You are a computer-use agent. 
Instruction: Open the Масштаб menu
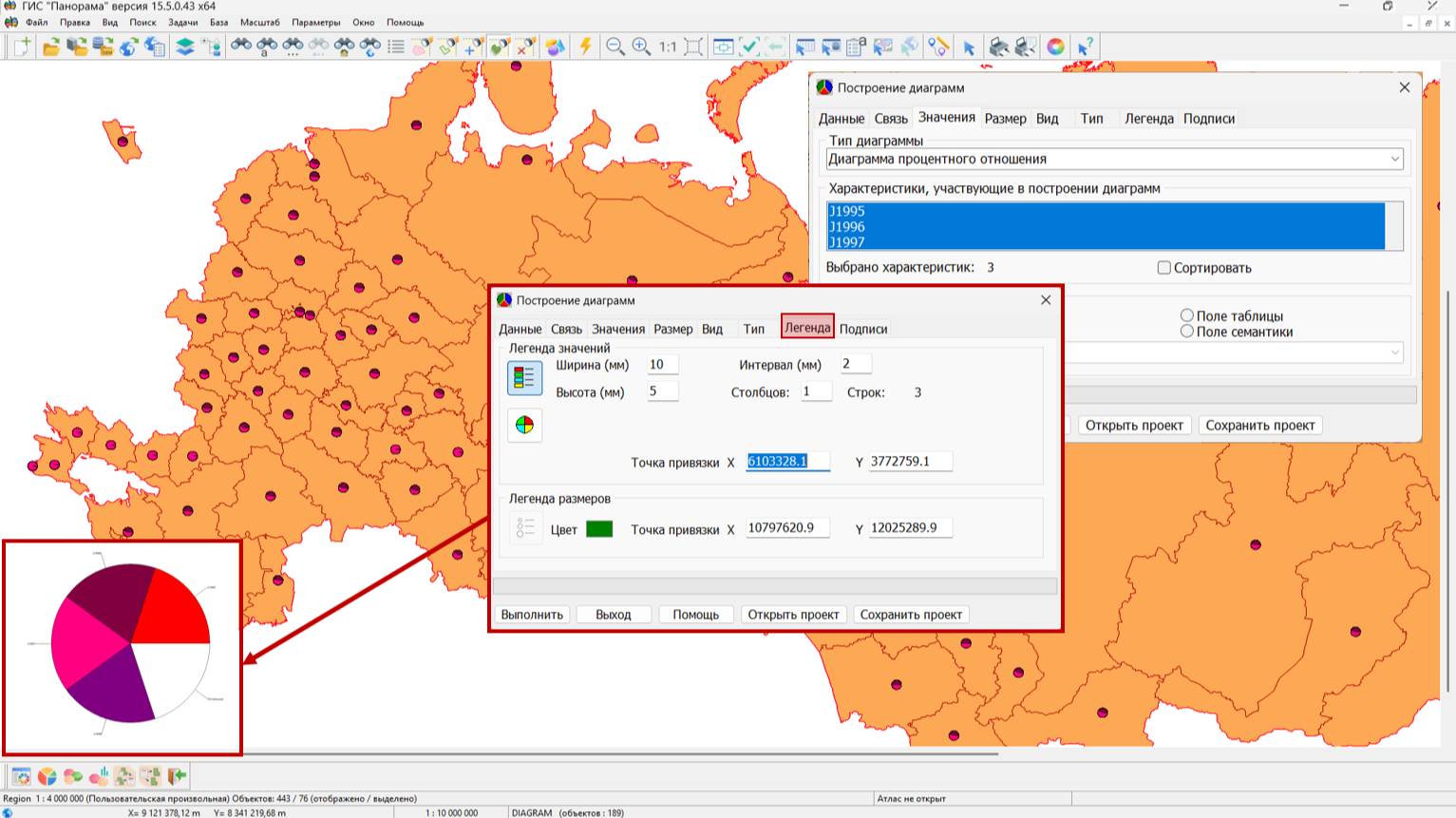[x=259, y=22]
